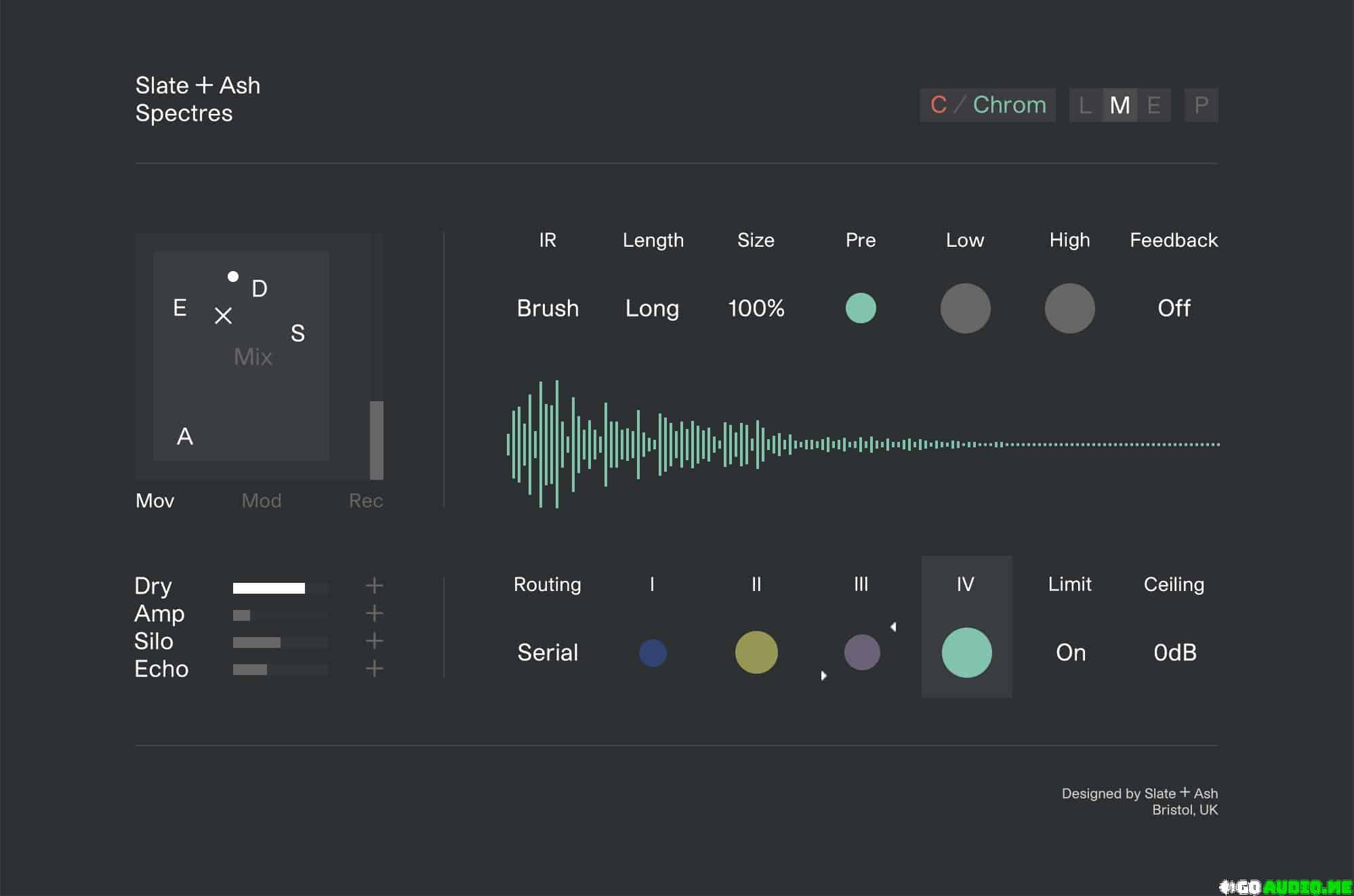Select the E point in the Mix pad
Screen dimensions: 1354x896
180,308
